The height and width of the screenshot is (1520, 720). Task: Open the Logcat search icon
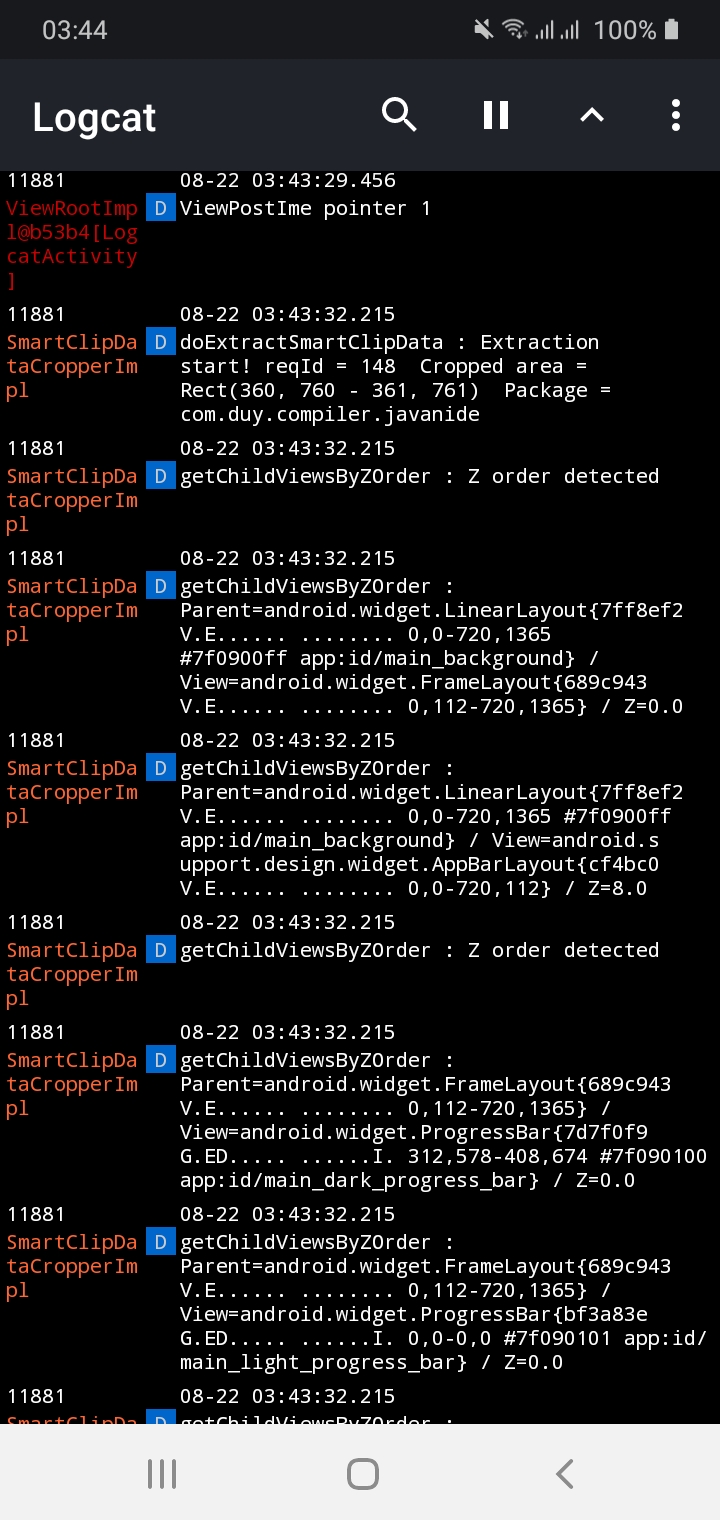click(x=399, y=115)
